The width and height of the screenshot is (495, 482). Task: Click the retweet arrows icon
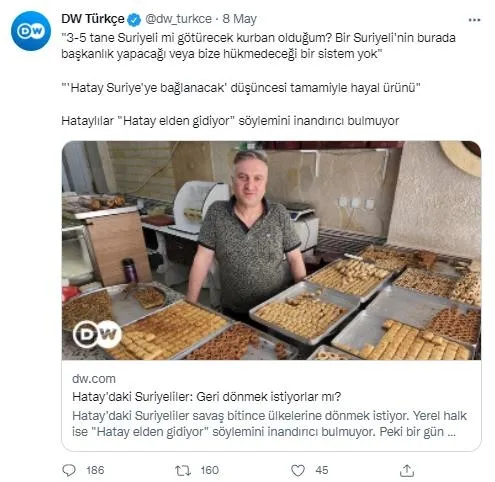click(x=183, y=470)
